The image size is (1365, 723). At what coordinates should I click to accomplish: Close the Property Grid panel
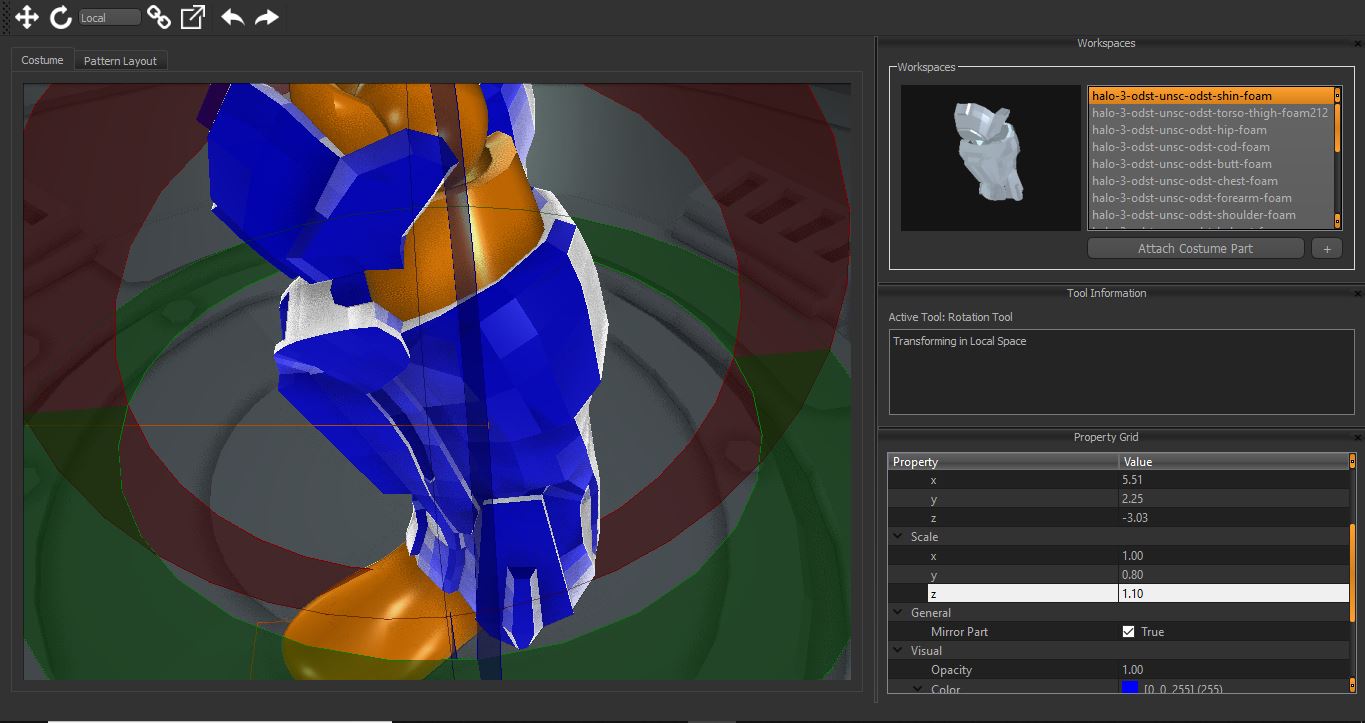point(1358,437)
